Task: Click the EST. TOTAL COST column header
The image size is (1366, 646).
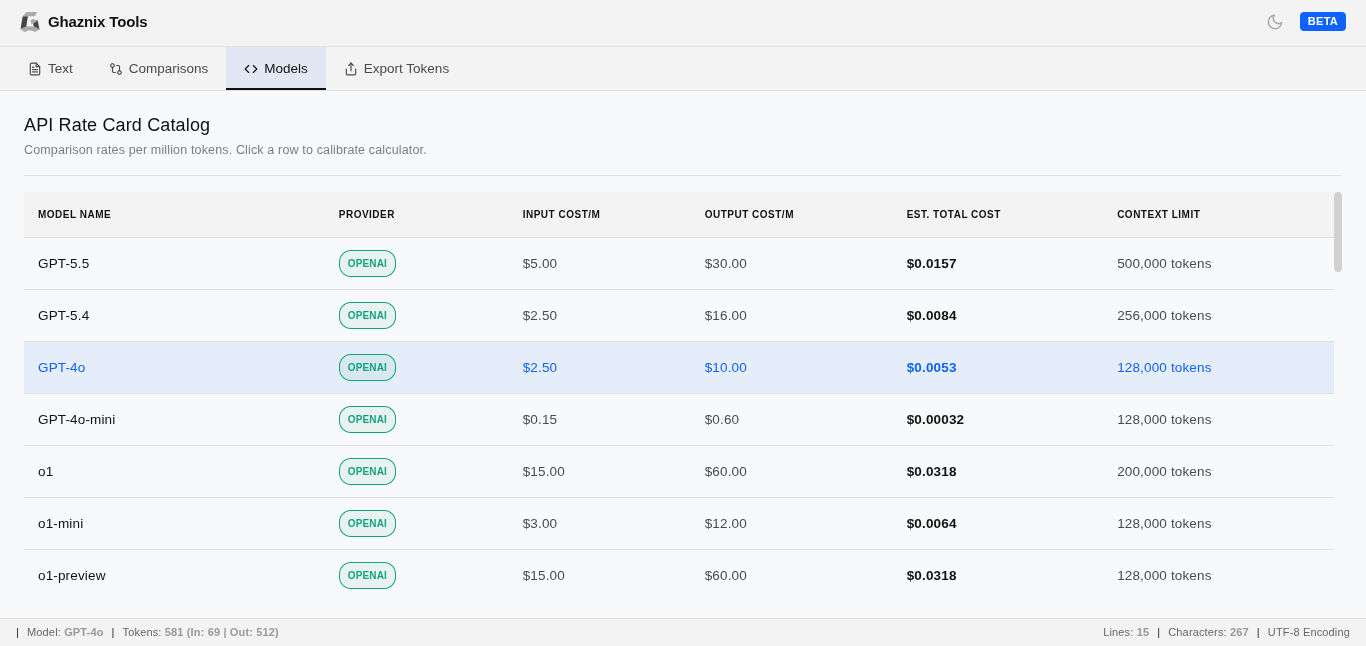Action: click(954, 215)
